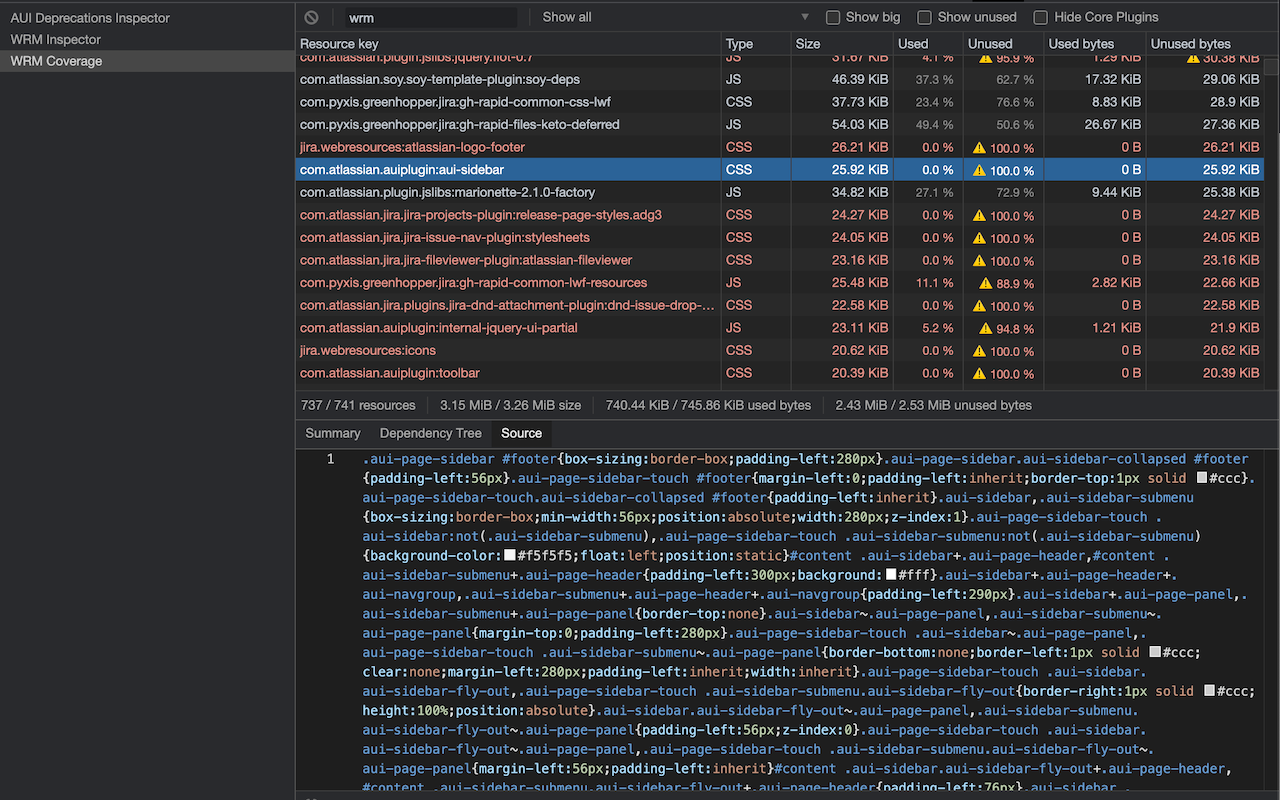Click the 2.43 MiB / 2.53 MiB unused bytes status
Viewport: 1280px width, 800px height.
pos(934,405)
